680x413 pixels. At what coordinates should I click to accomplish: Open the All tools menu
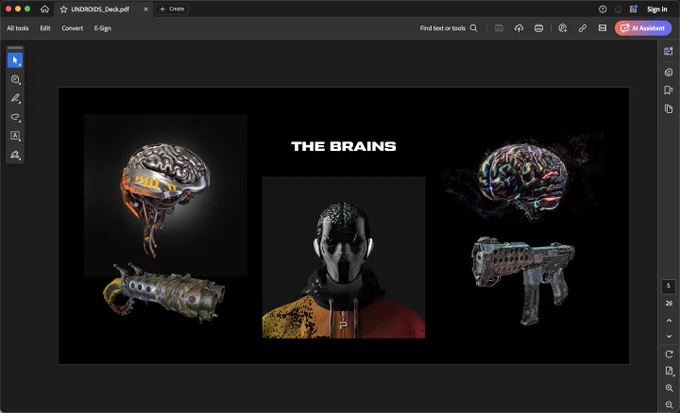(18, 28)
